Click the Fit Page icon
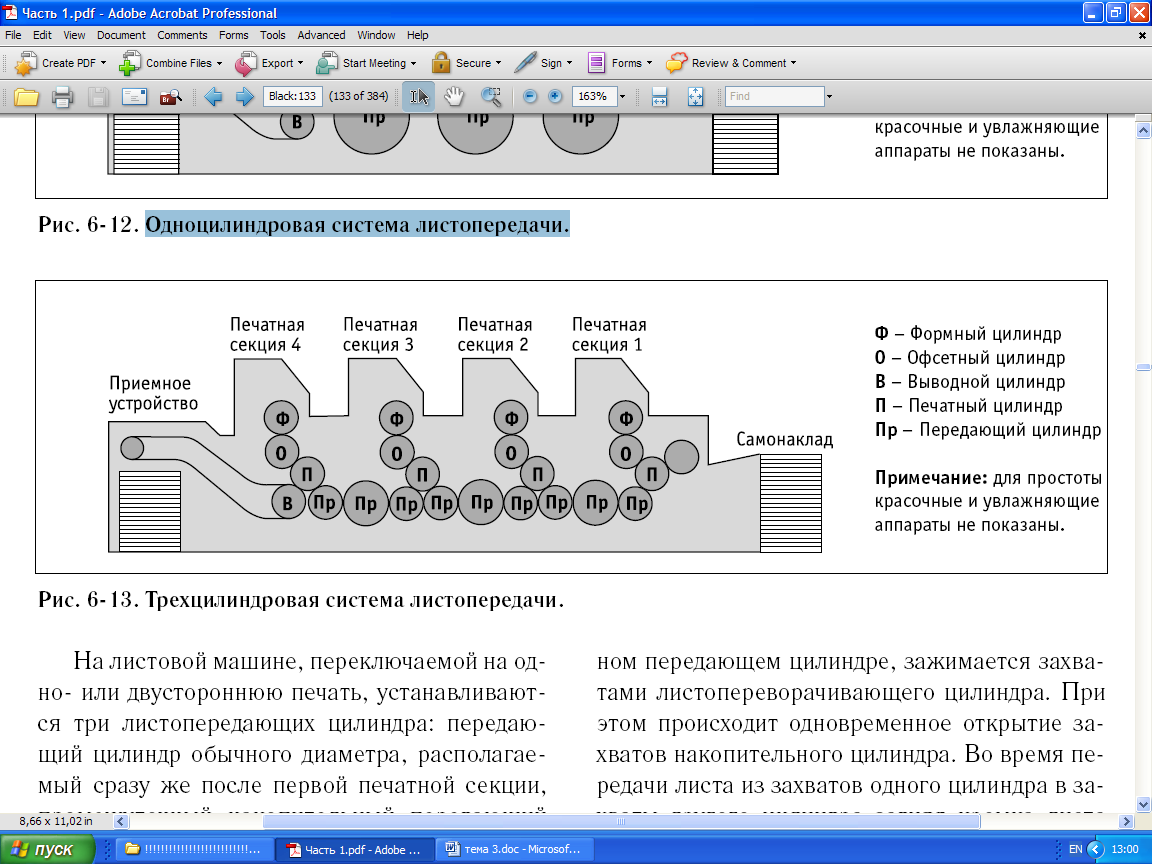Screen dimensions: 1152x864 coord(695,96)
